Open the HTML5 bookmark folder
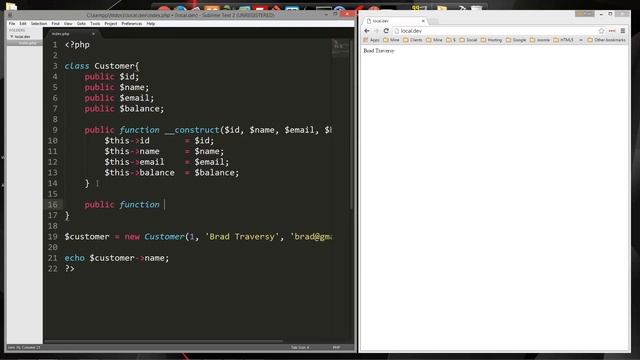 pyautogui.click(x=563, y=40)
